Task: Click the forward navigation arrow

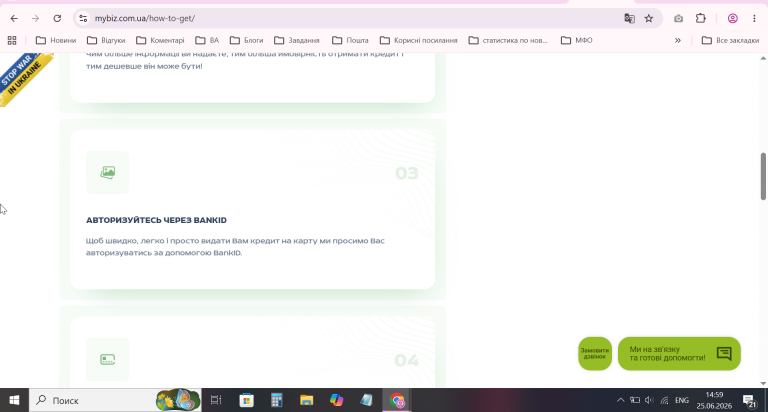Action: pyautogui.click(x=35, y=19)
